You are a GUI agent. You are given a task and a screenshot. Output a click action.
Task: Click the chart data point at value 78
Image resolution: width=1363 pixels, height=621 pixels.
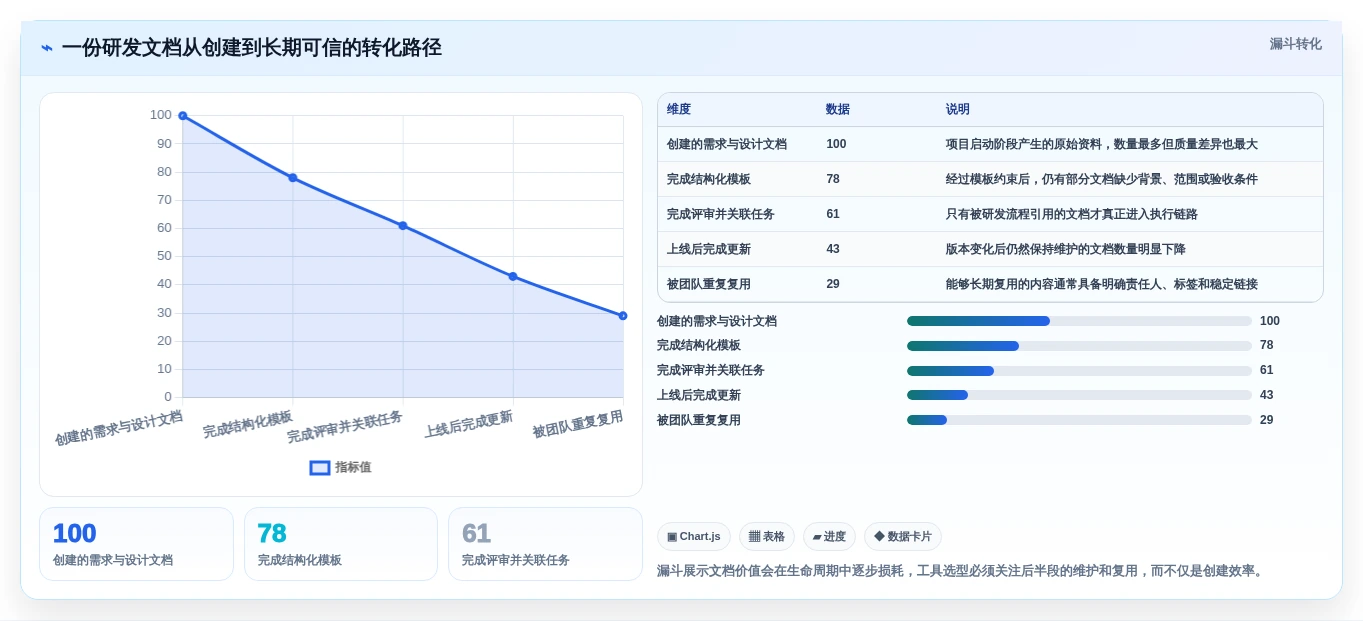click(293, 178)
